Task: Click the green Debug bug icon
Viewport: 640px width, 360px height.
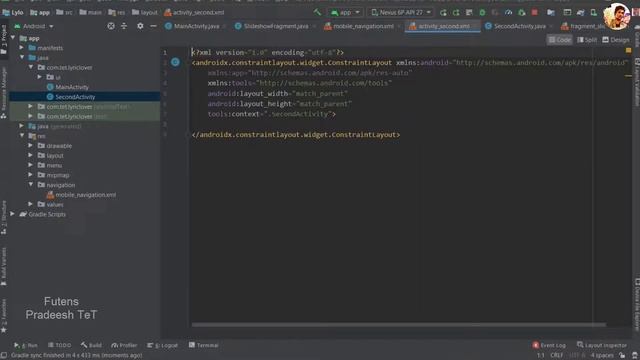Action: coord(482,13)
